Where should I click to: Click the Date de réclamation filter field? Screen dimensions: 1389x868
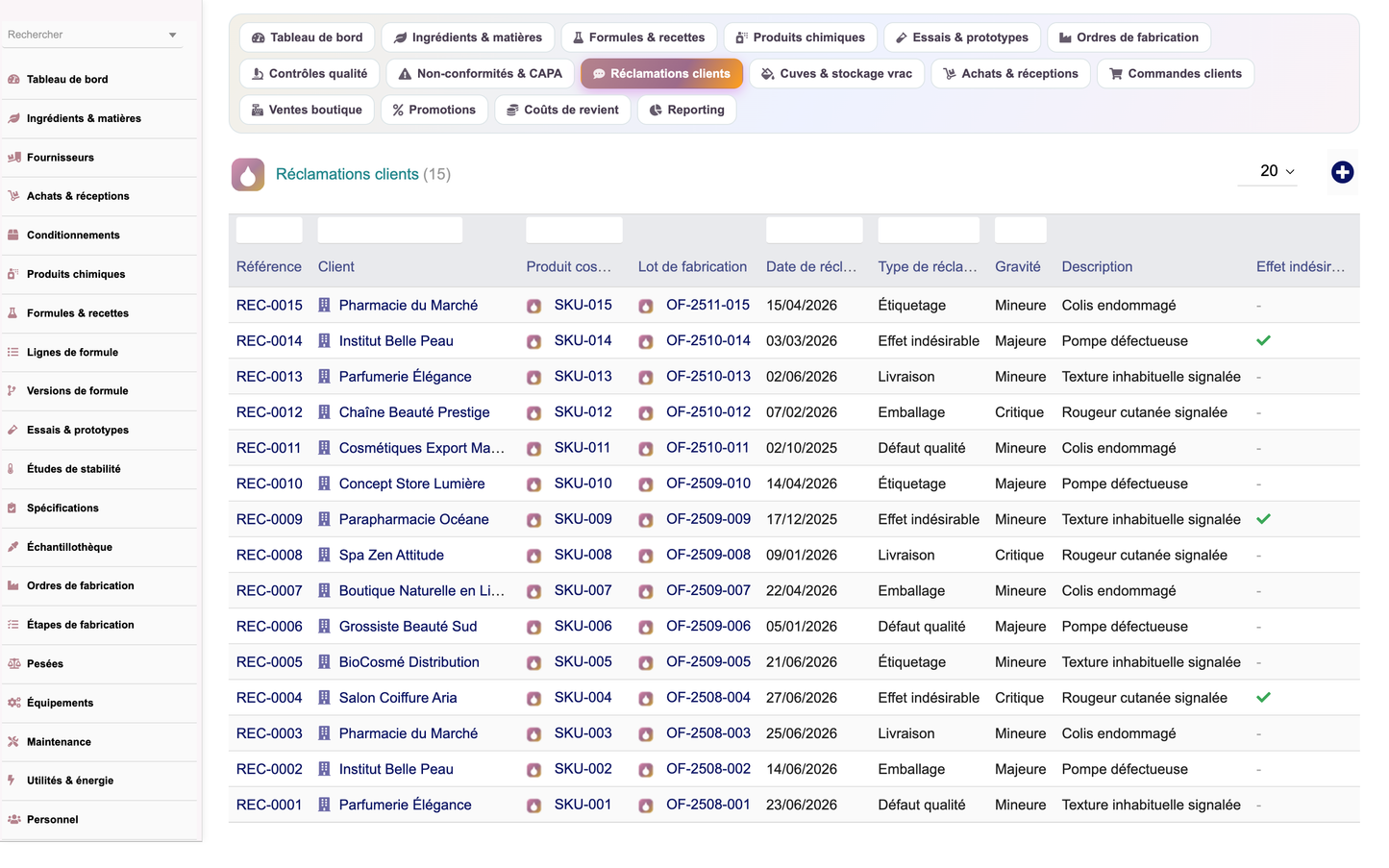point(814,230)
